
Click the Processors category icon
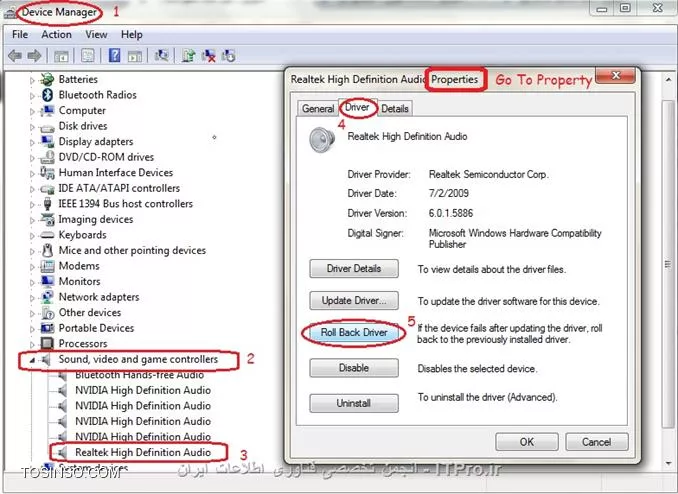click(47, 343)
